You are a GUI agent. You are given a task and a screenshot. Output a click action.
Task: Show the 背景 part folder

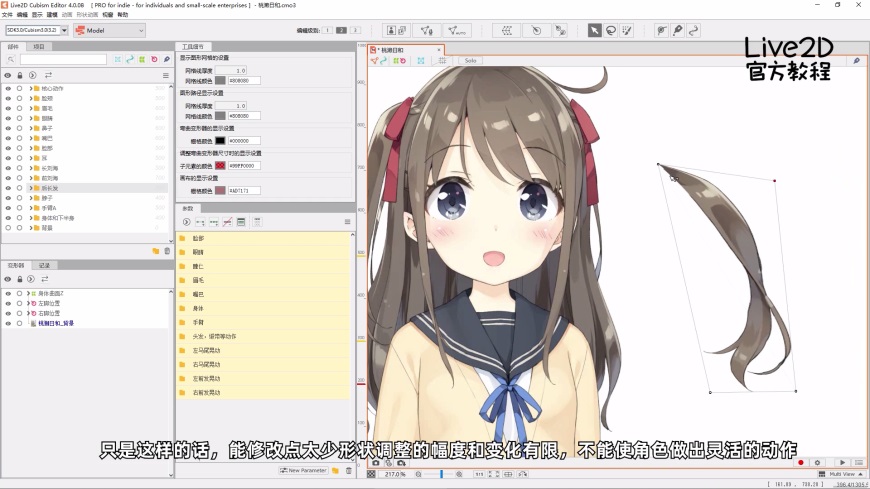coord(8,228)
